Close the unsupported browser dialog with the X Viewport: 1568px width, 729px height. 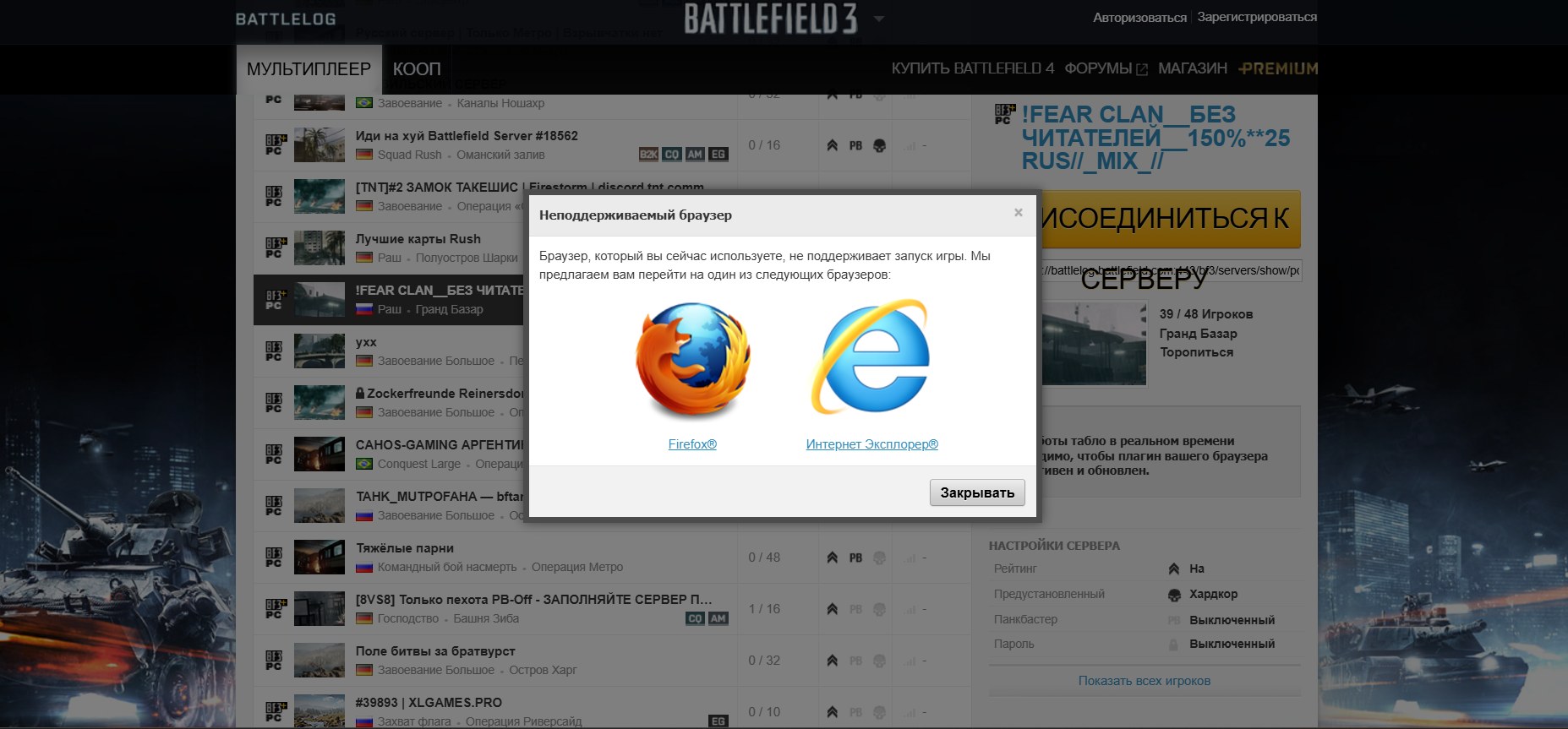click(x=1019, y=213)
